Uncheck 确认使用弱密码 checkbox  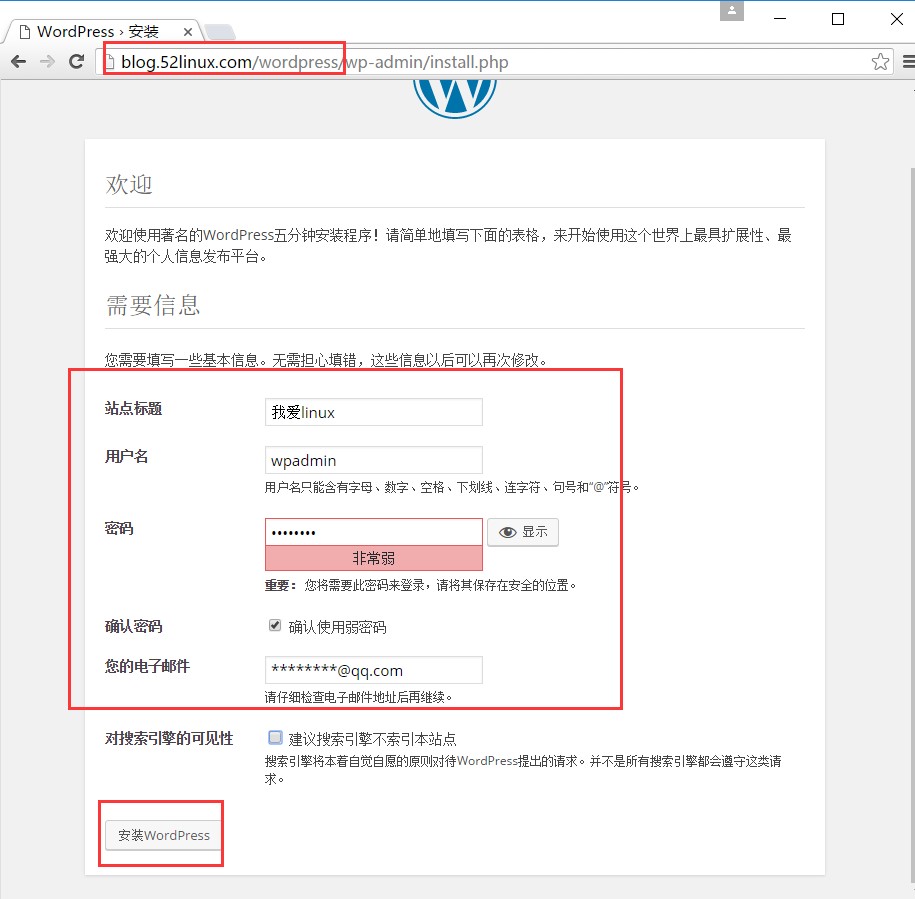(x=275, y=625)
